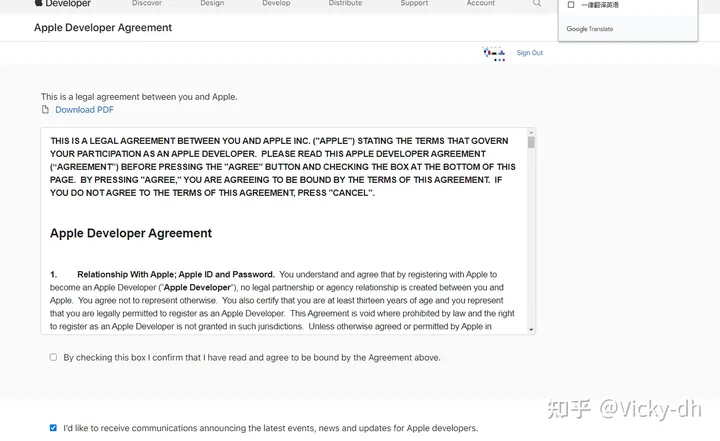
Task: Click the Apple Developer logo
Action: pos(62,4)
